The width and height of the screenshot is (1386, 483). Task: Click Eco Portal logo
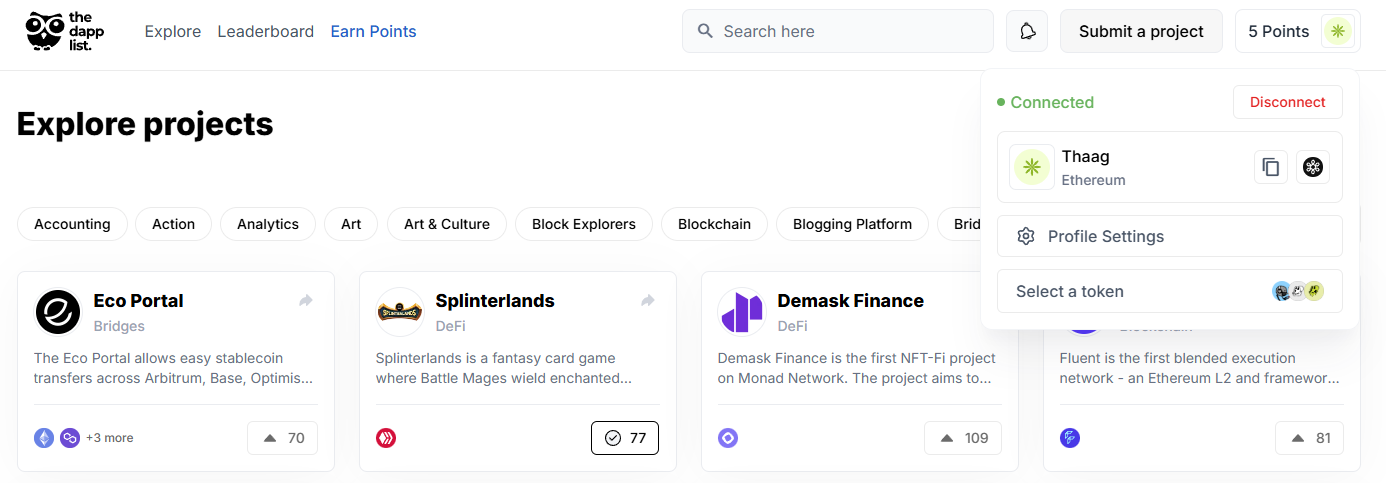(58, 312)
